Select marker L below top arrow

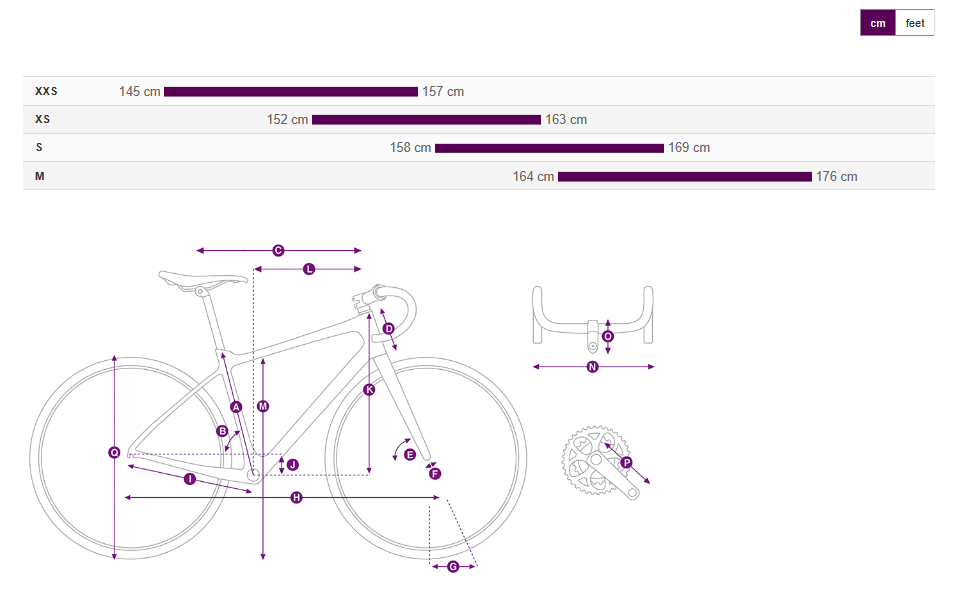coord(309,269)
